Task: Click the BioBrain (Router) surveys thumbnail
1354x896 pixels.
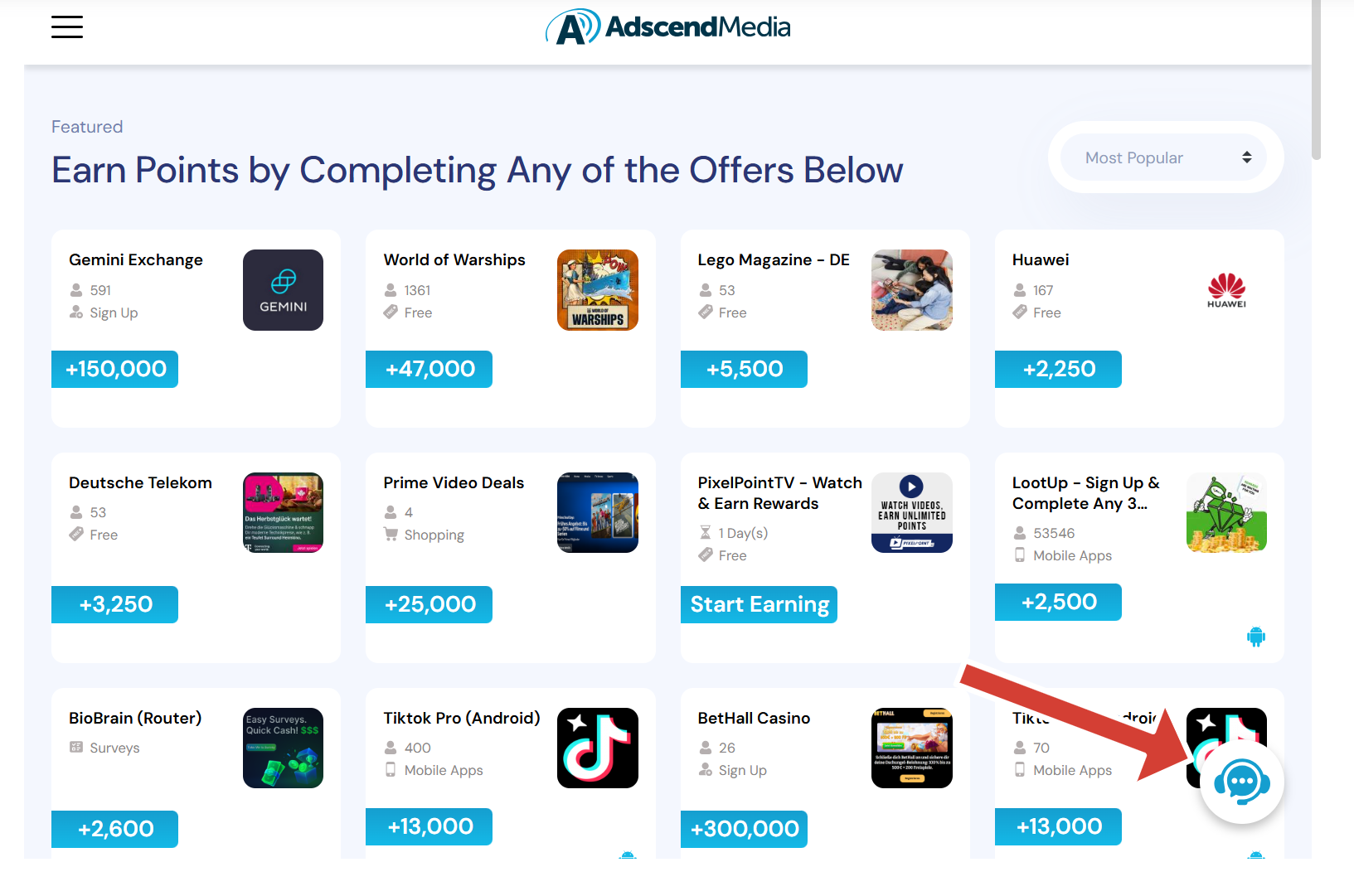Action: tap(283, 748)
